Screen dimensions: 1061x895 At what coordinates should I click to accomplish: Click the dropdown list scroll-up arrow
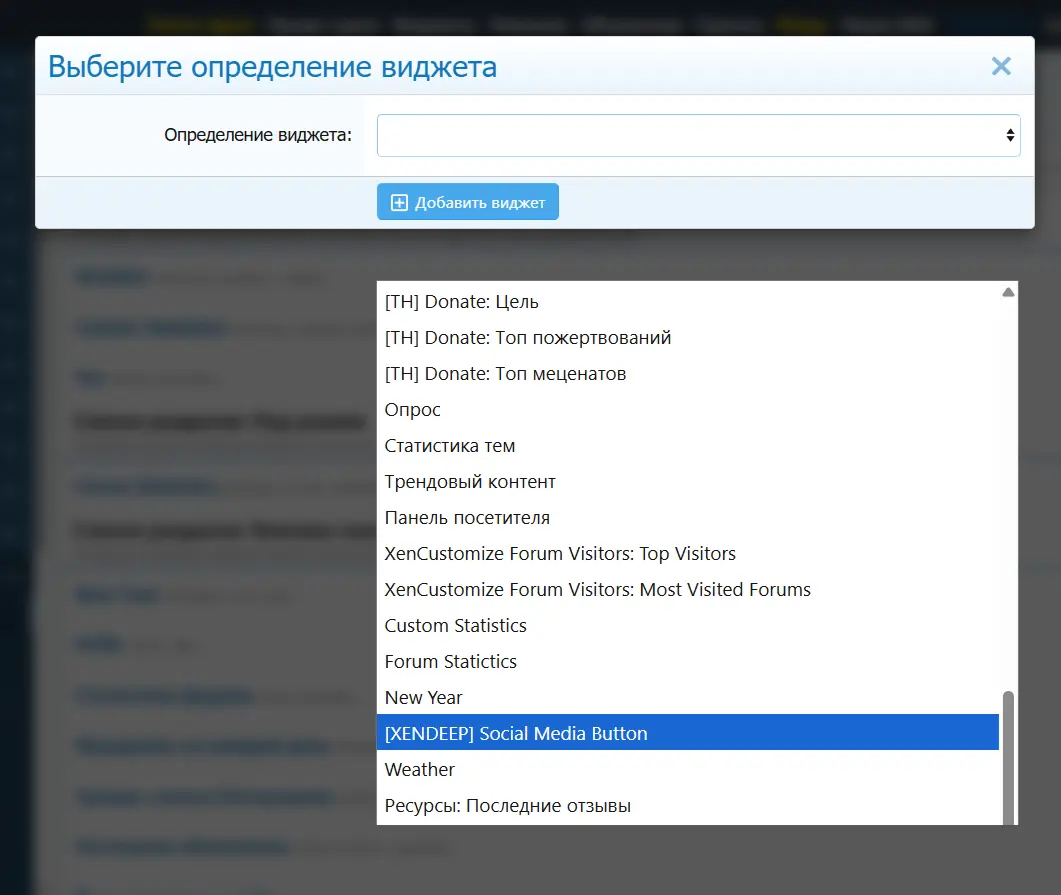coord(1008,292)
